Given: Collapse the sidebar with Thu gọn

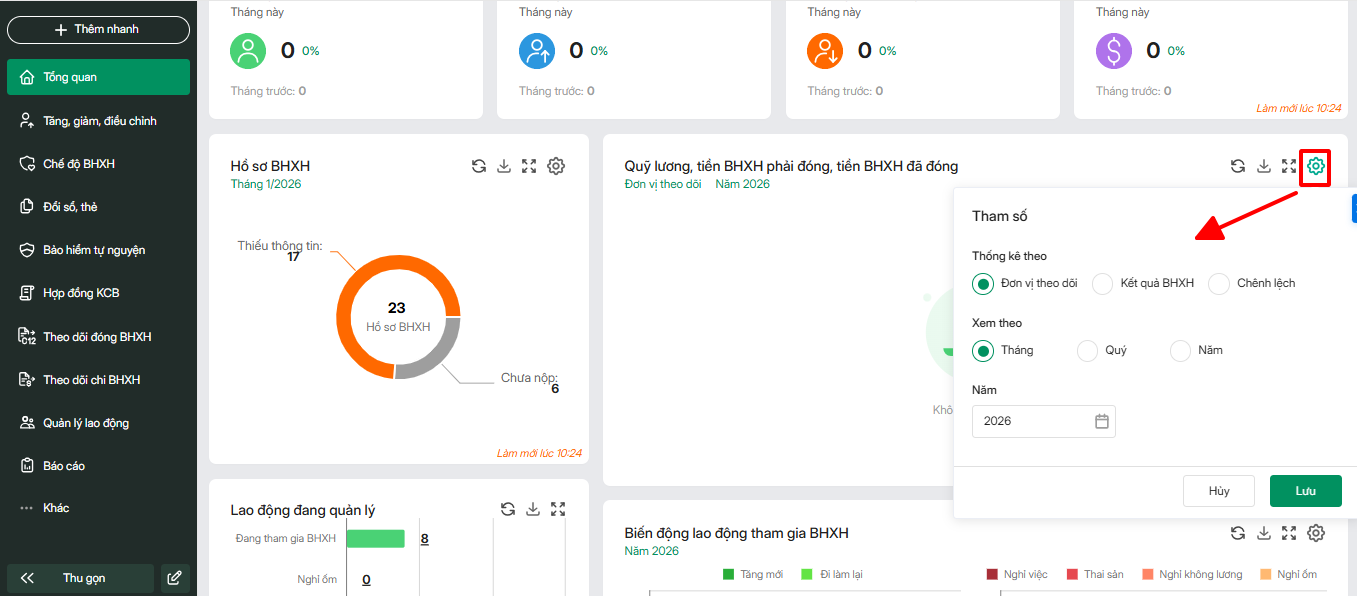Looking at the screenshot, I should click(80, 578).
